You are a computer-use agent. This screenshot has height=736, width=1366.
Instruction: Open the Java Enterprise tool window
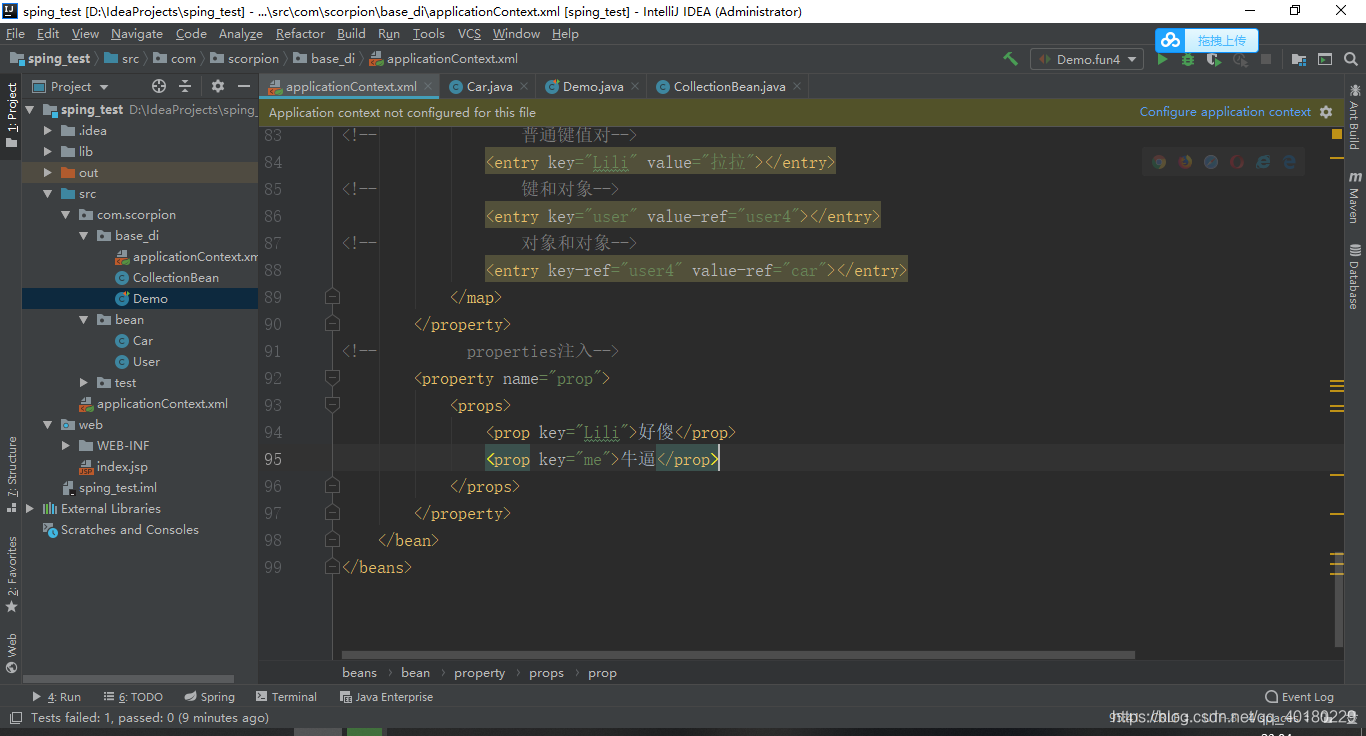click(x=386, y=697)
